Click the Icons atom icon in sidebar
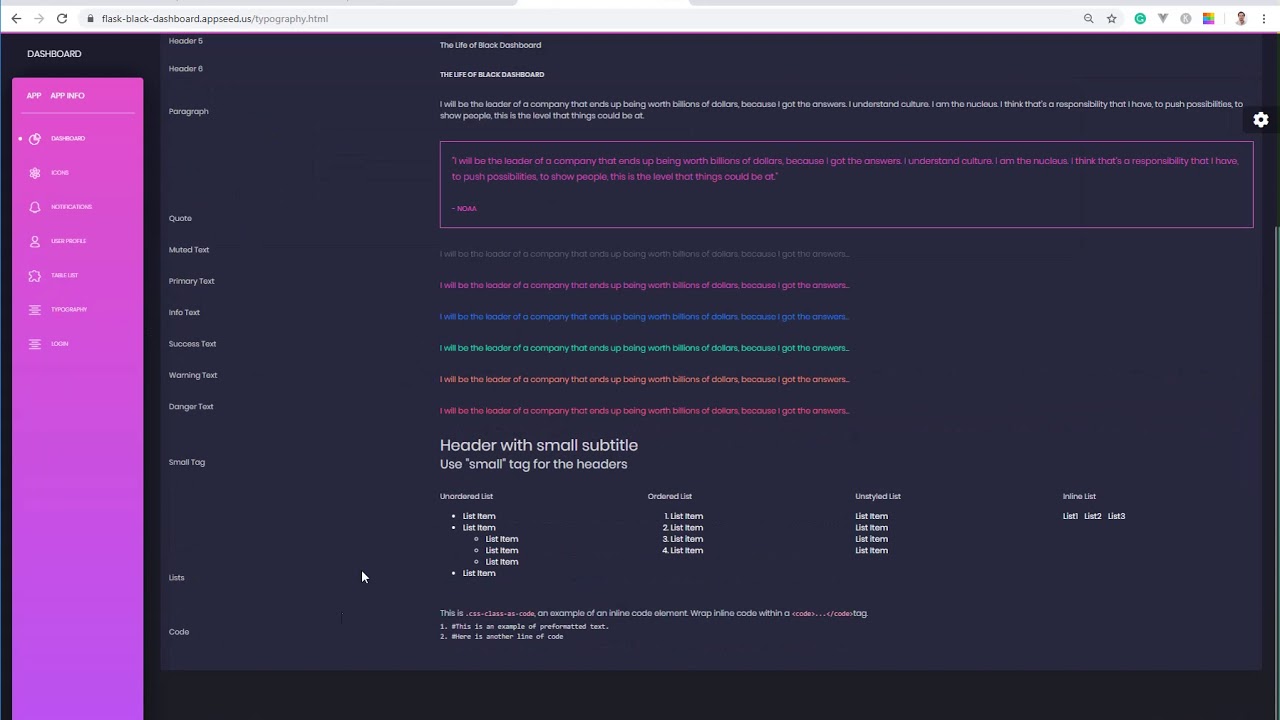1280x720 pixels. [x=35, y=173]
